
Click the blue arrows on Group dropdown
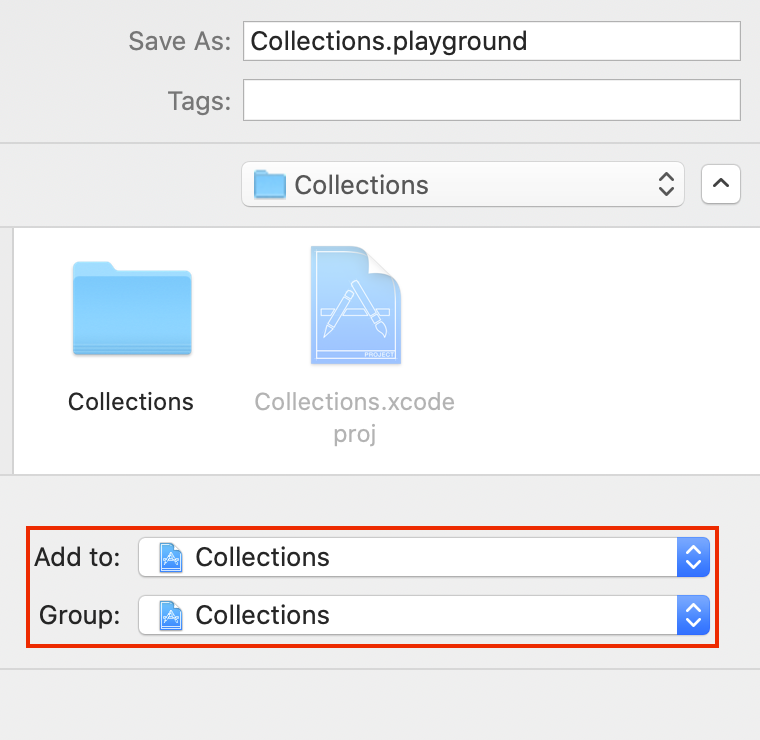[693, 615]
